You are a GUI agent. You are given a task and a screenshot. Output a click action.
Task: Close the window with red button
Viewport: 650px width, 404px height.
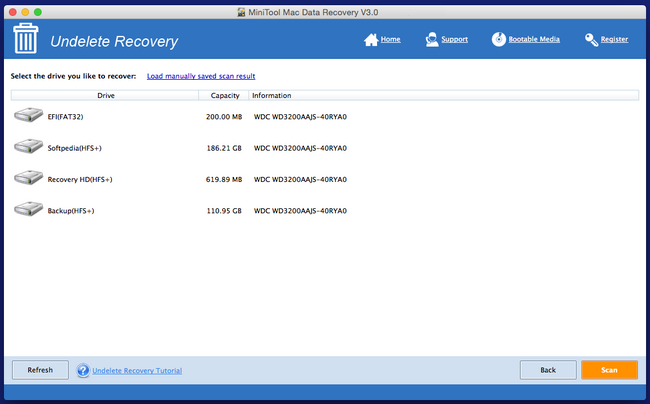click(12, 12)
